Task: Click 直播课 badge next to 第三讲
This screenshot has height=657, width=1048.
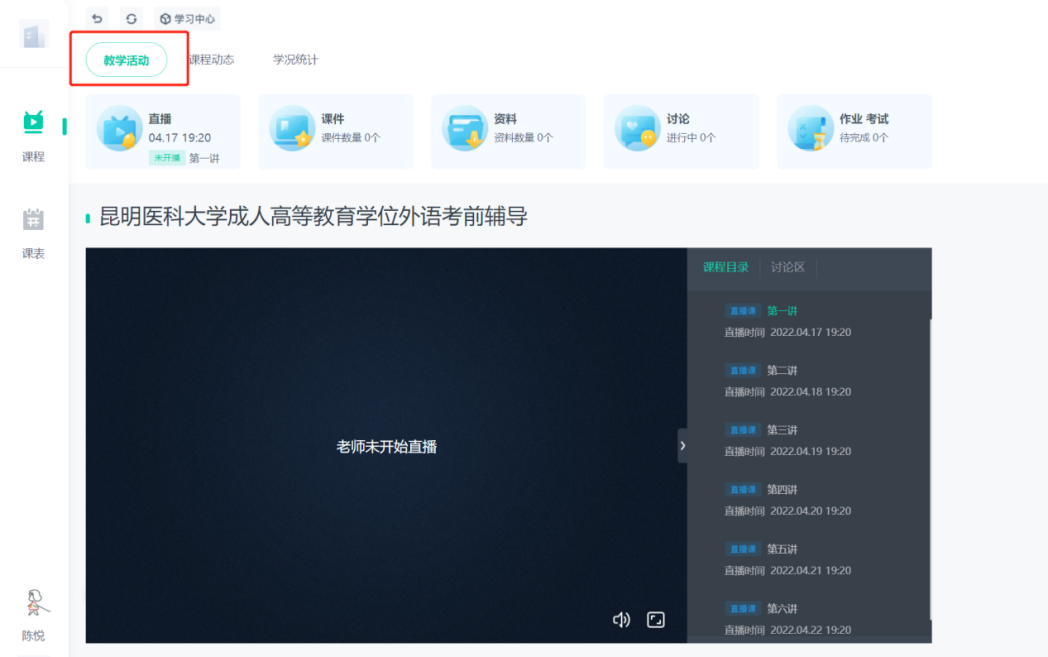Action: [743, 430]
